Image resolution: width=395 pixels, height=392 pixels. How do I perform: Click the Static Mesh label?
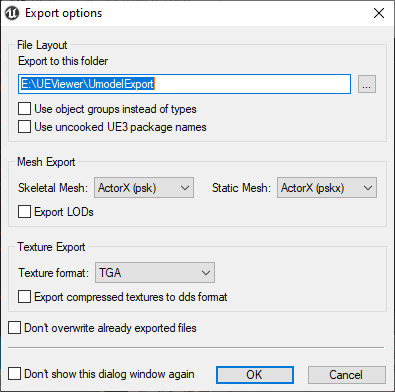click(x=241, y=188)
